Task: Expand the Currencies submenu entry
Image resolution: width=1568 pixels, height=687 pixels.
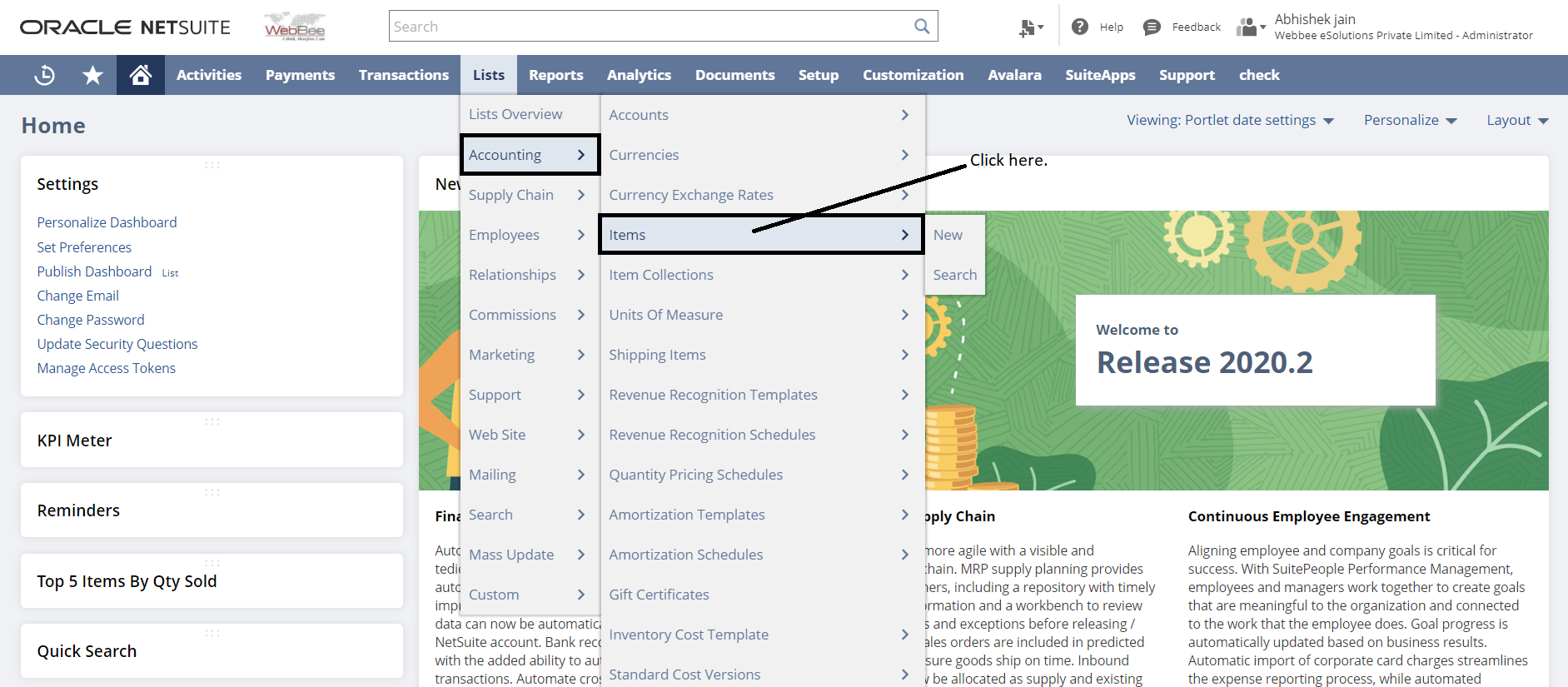Action: coord(762,155)
